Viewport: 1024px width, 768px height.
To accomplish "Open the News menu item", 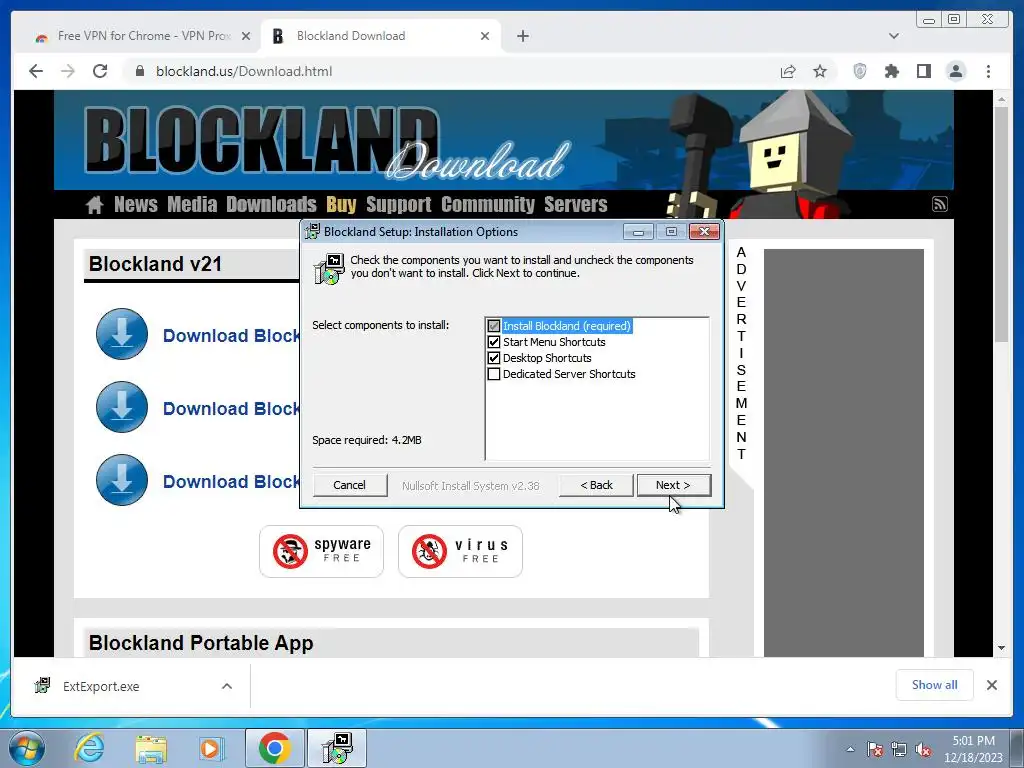I will [x=136, y=204].
